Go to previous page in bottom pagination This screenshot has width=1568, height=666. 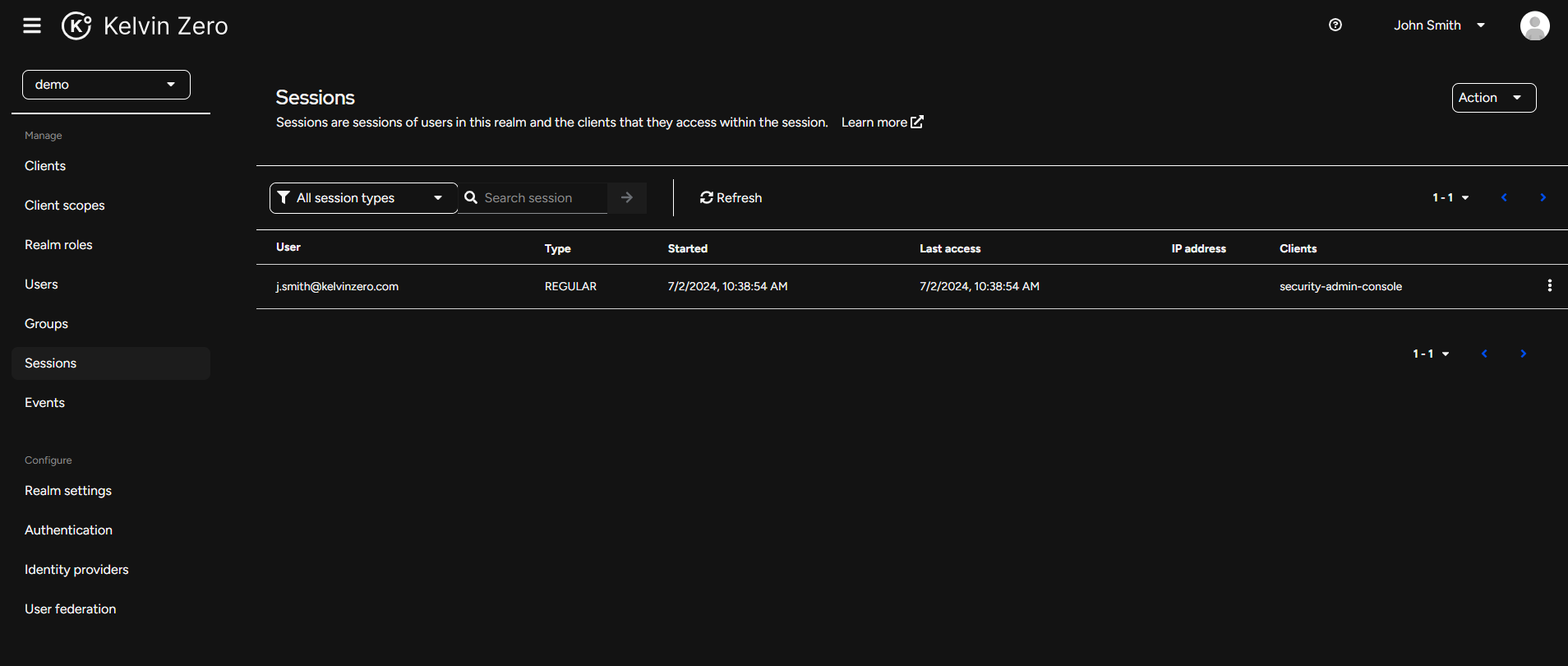[x=1484, y=354]
